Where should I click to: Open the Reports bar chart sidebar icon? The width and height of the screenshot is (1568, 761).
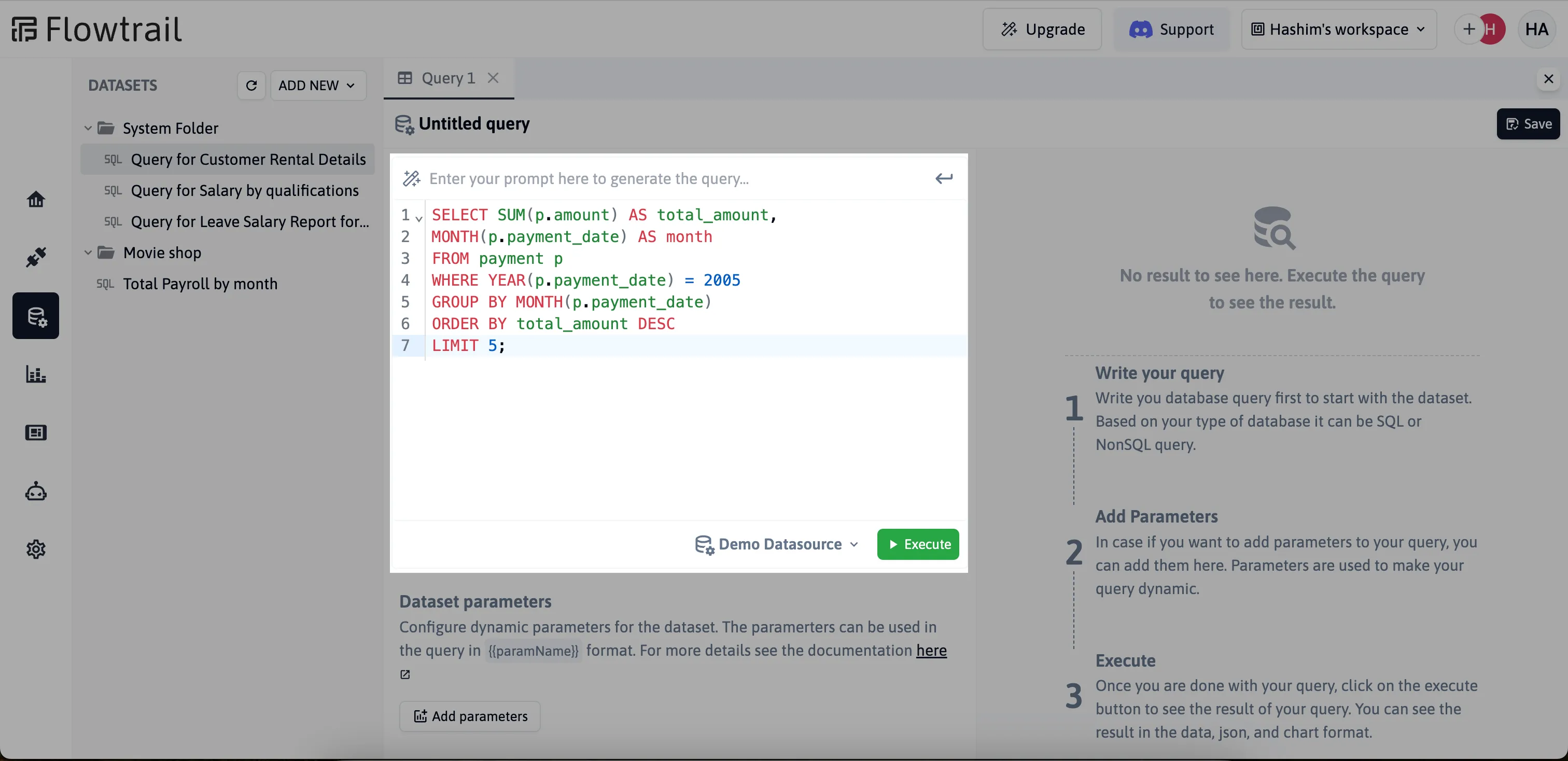coord(36,374)
